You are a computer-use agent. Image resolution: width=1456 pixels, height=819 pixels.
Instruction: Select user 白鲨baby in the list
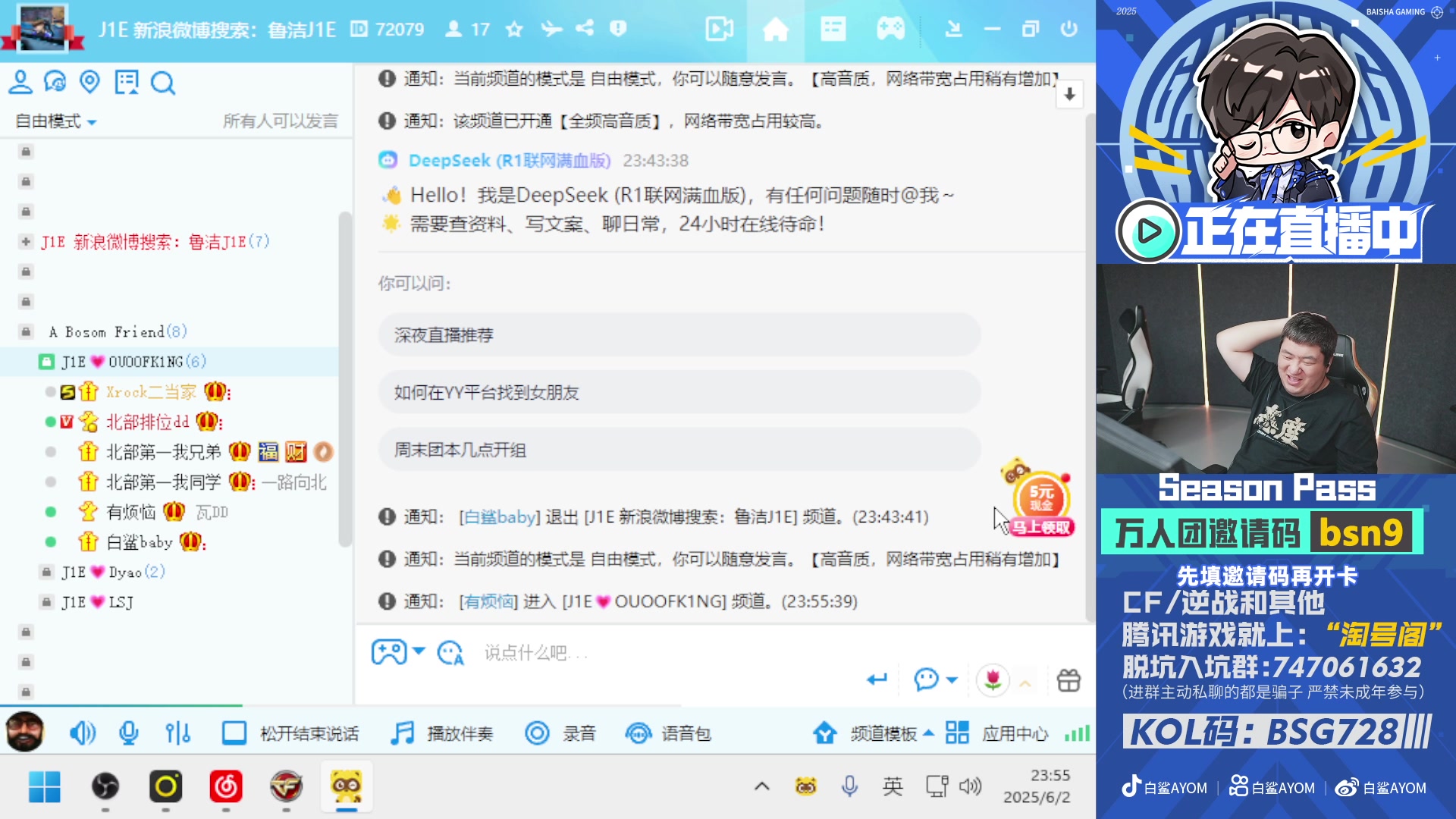(x=139, y=542)
